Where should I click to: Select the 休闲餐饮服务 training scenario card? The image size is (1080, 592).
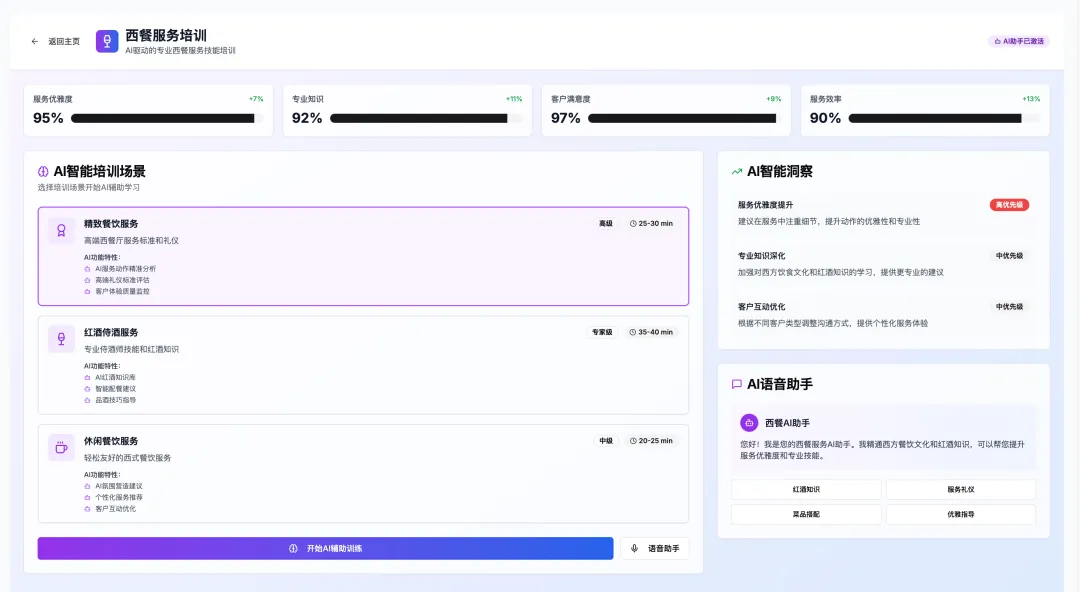[362, 475]
